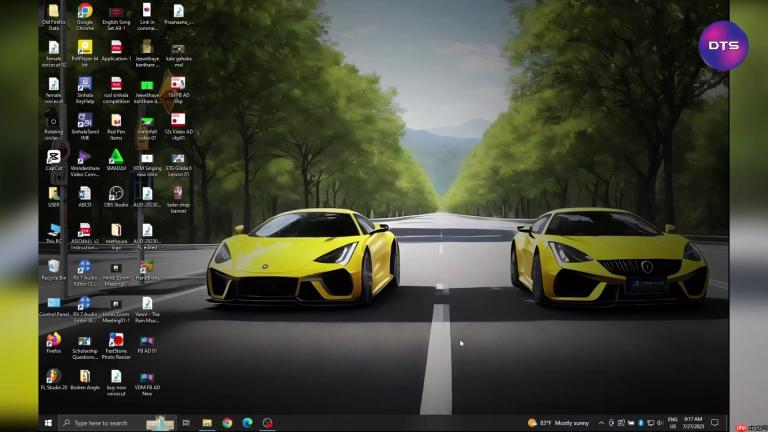This screenshot has height=432, width=768.
Task: Select the USER folder icon
Action: (x=53, y=197)
